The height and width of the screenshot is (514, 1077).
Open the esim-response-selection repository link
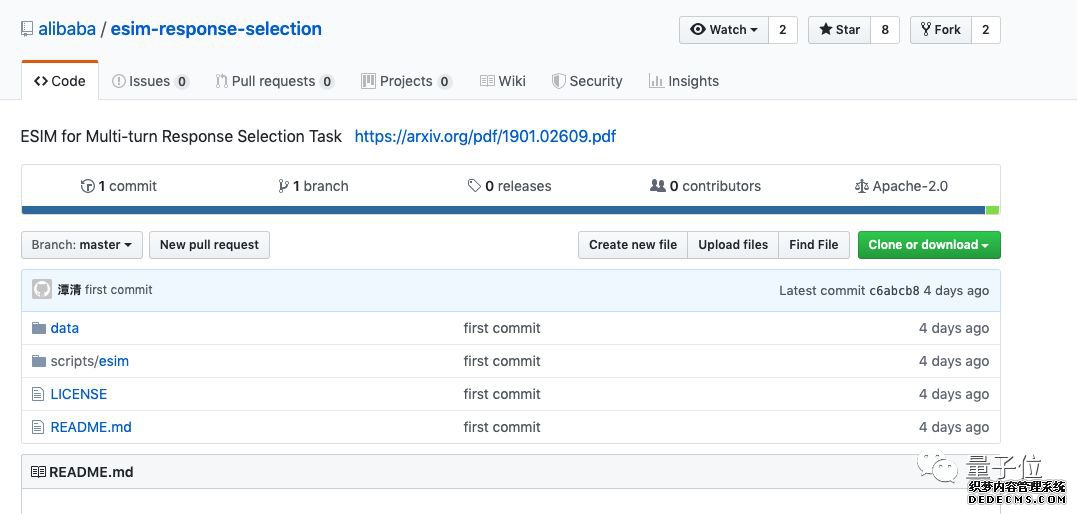tap(216, 29)
